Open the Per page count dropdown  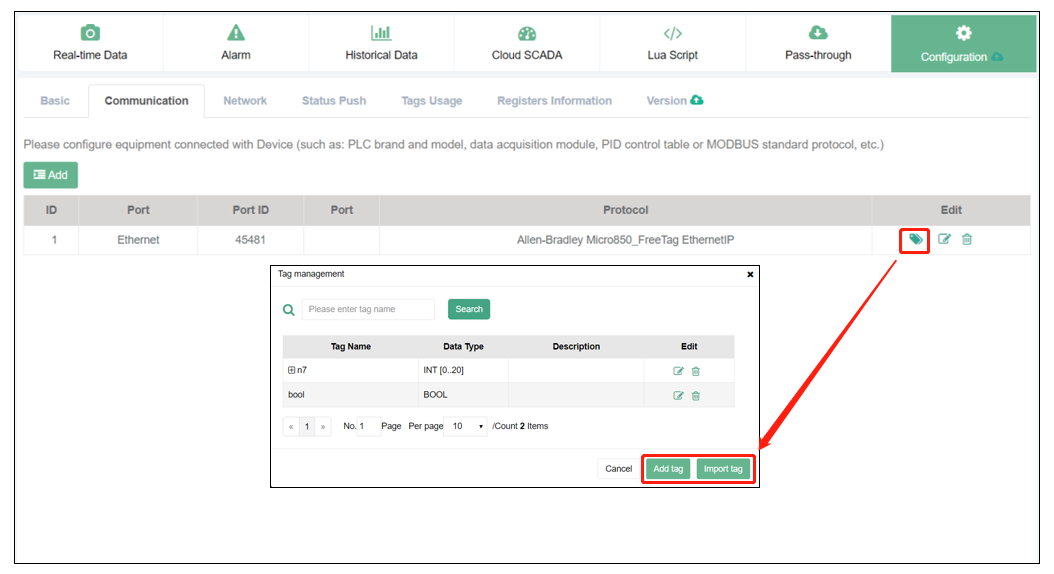(466, 426)
